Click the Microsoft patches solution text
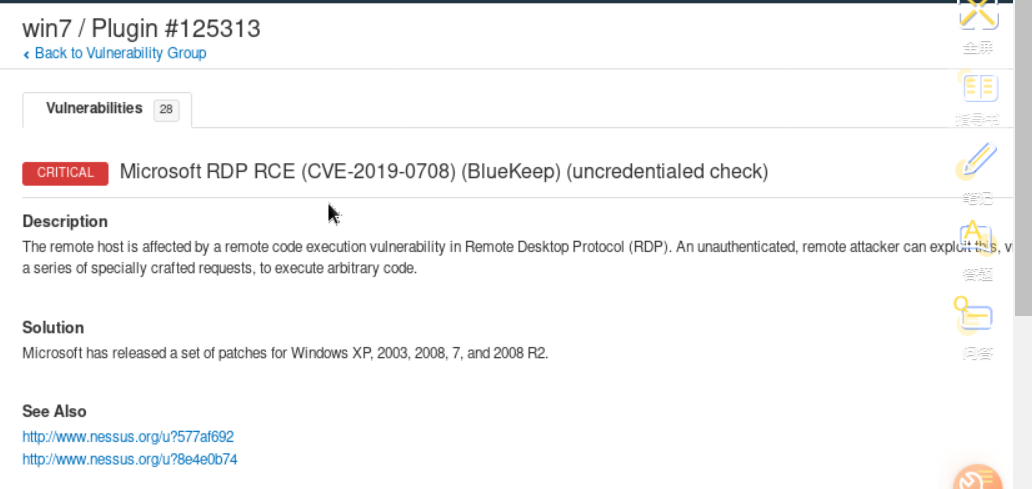The width and height of the screenshot is (1032, 489). tap(285, 353)
